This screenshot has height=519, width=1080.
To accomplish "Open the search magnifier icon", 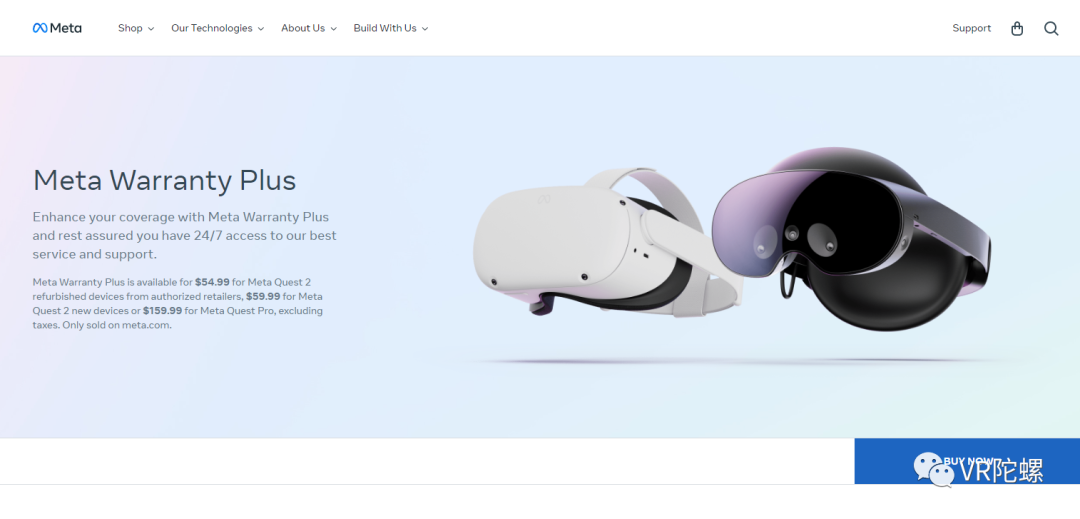I will pos(1051,28).
